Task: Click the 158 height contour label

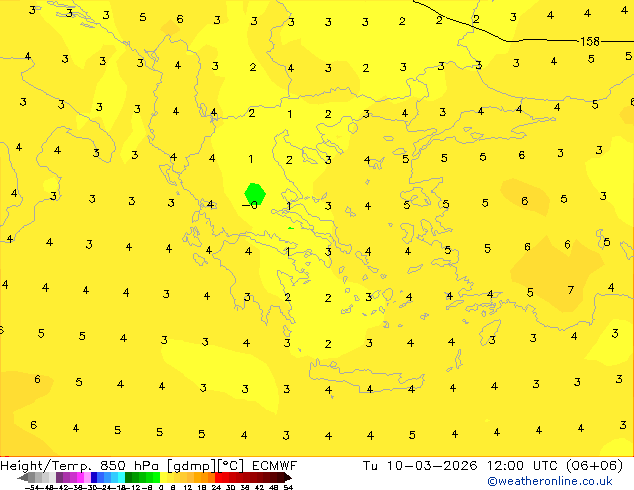Action: tap(590, 41)
